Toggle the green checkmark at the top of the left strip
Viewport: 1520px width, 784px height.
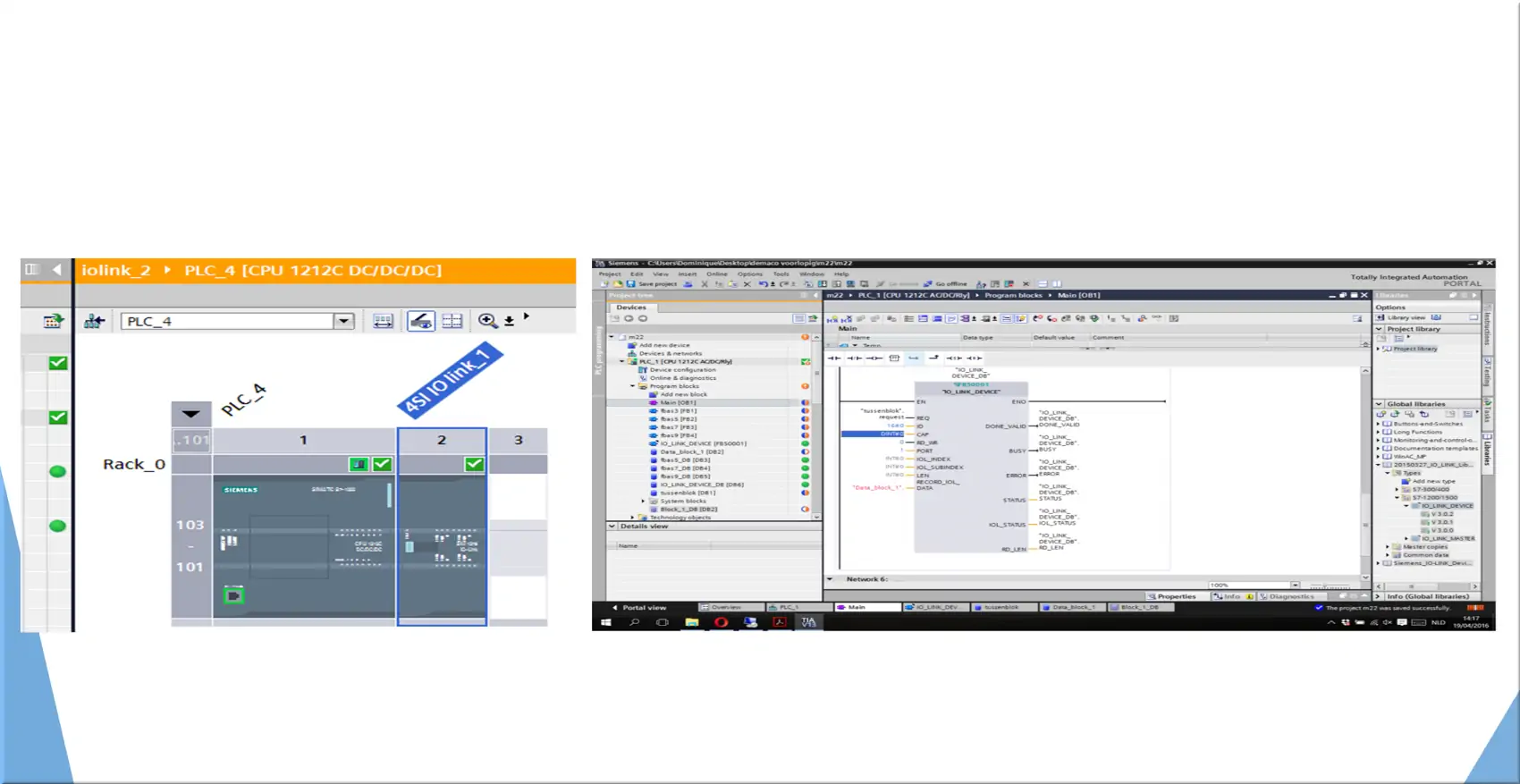58,363
